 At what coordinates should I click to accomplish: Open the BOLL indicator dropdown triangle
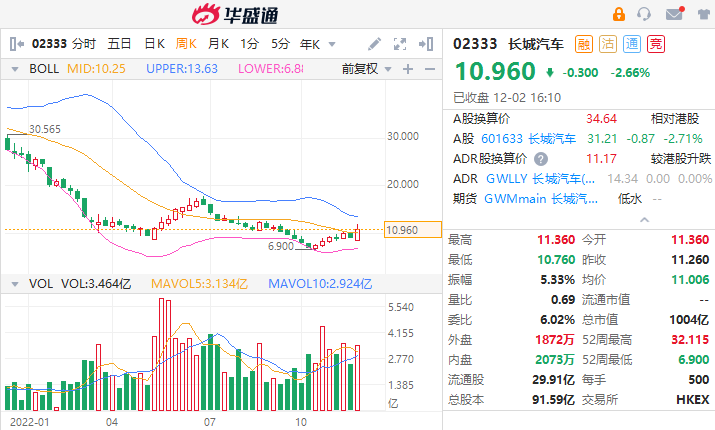point(15,69)
